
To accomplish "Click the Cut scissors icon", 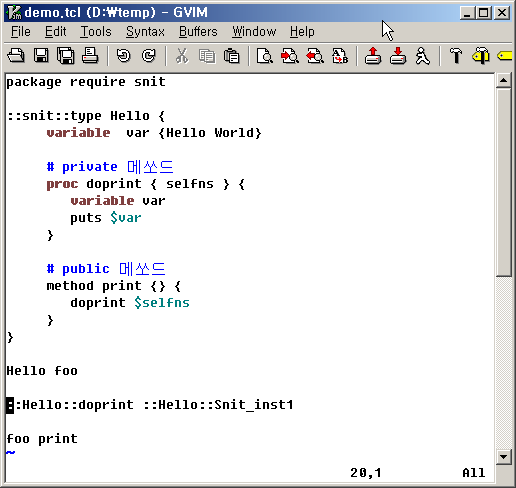I will pos(182,56).
